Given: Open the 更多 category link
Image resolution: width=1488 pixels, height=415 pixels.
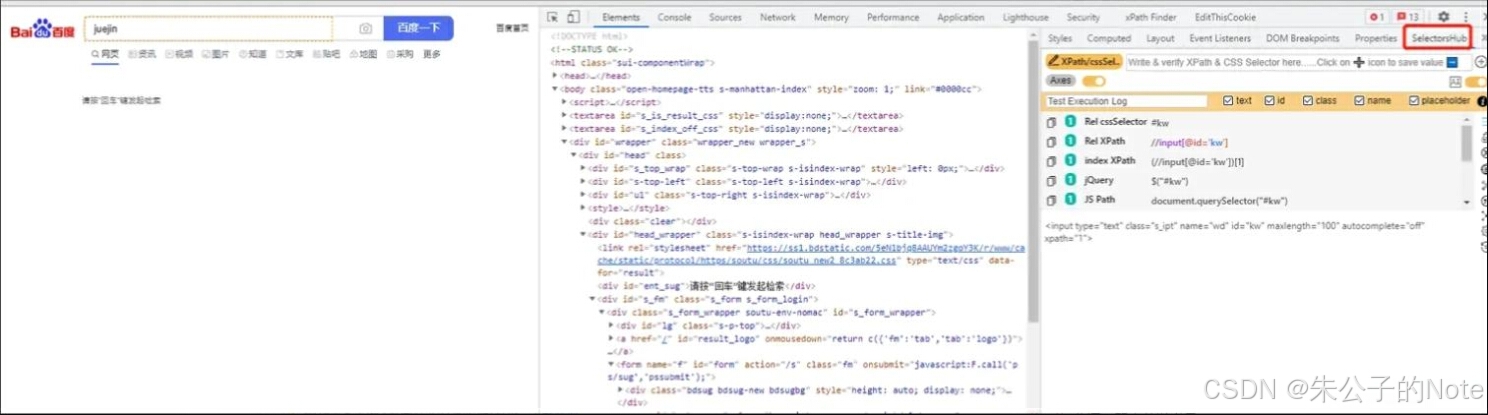Looking at the screenshot, I should [432, 54].
